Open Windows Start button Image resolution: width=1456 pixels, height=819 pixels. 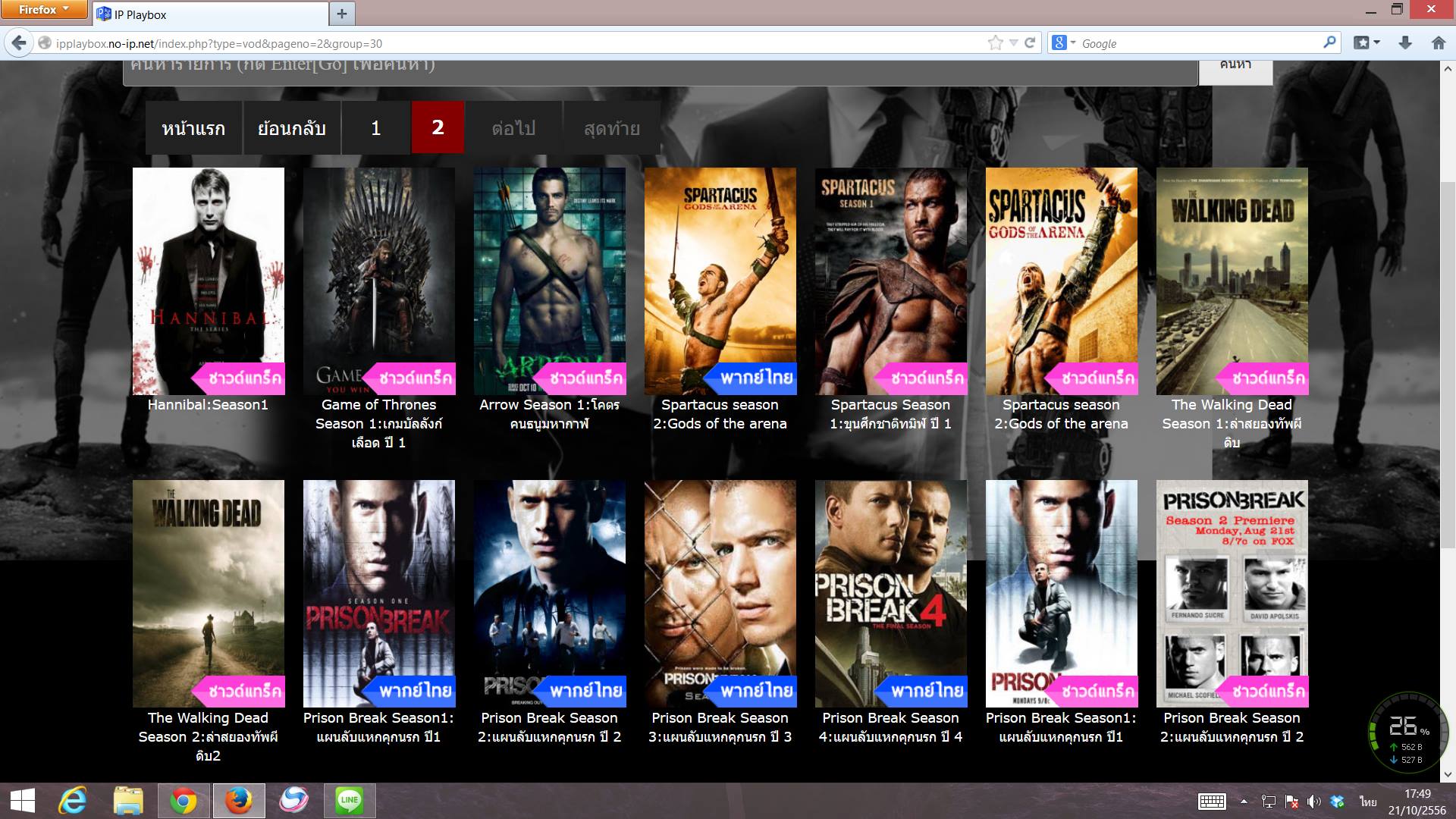click(23, 801)
